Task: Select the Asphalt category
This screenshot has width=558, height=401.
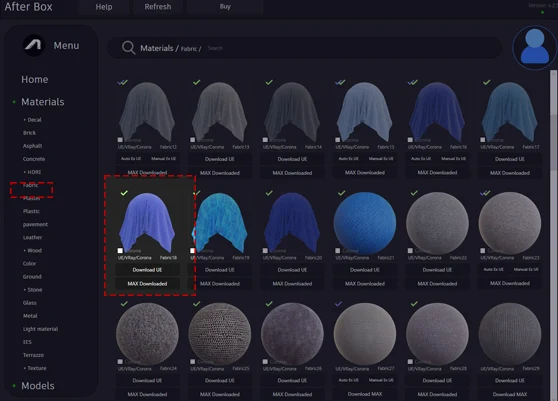Action: click(x=32, y=146)
